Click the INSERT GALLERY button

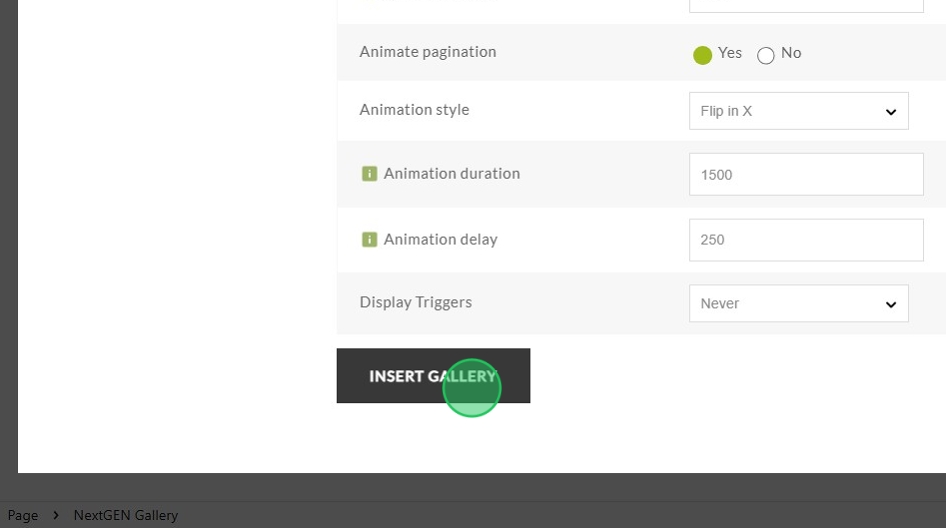pyautogui.click(x=433, y=375)
